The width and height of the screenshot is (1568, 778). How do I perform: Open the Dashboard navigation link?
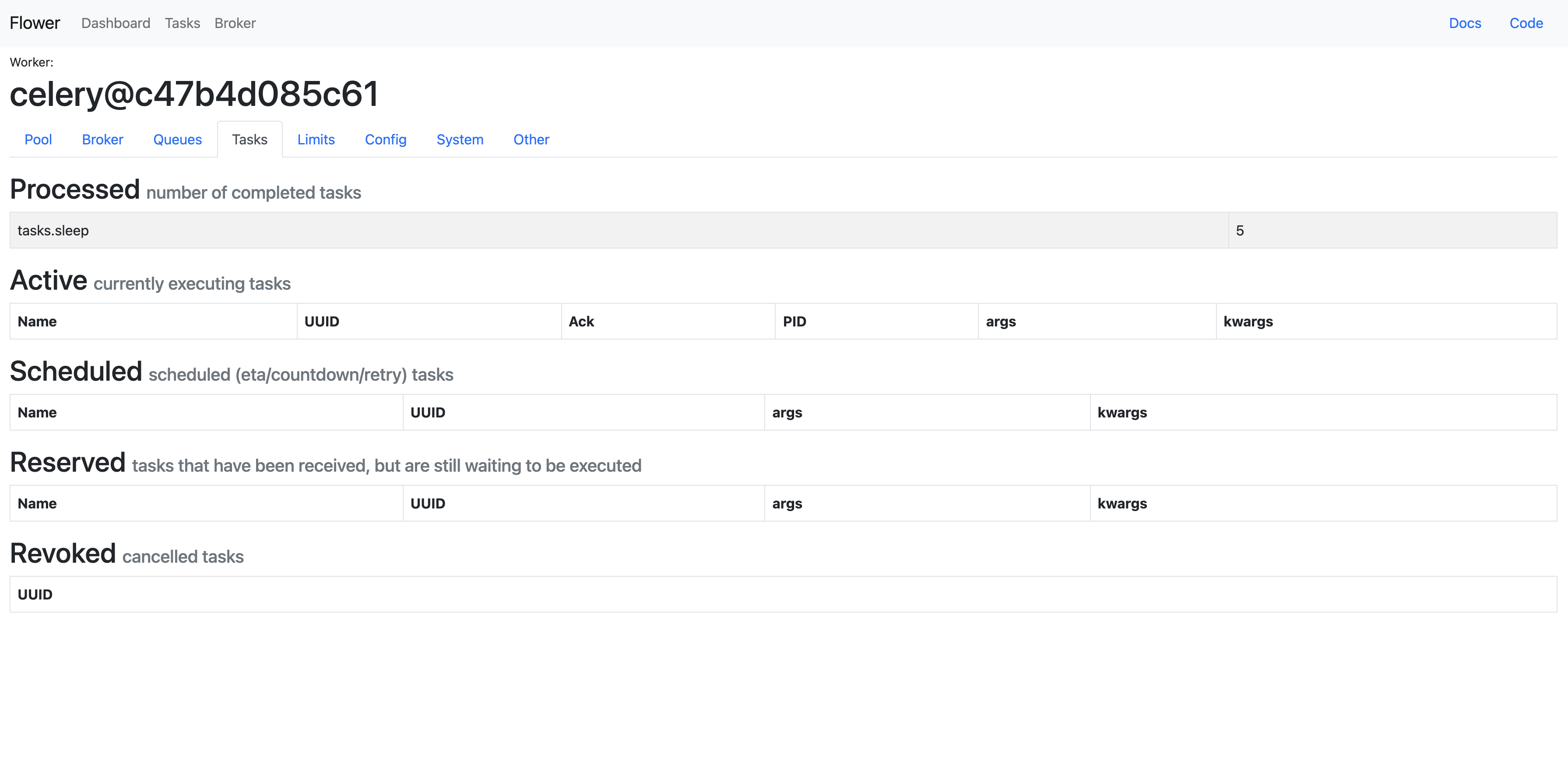[116, 23]
